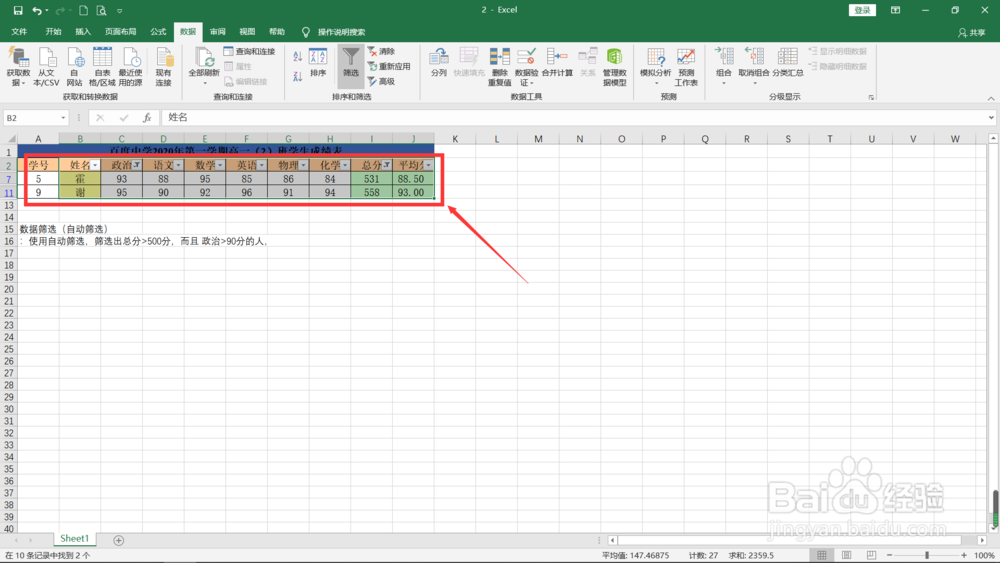The height and width of the screenshot is (563, 1000).
Task: Click the sort ascending A-Z icon
Action: (x=297, y=57)
